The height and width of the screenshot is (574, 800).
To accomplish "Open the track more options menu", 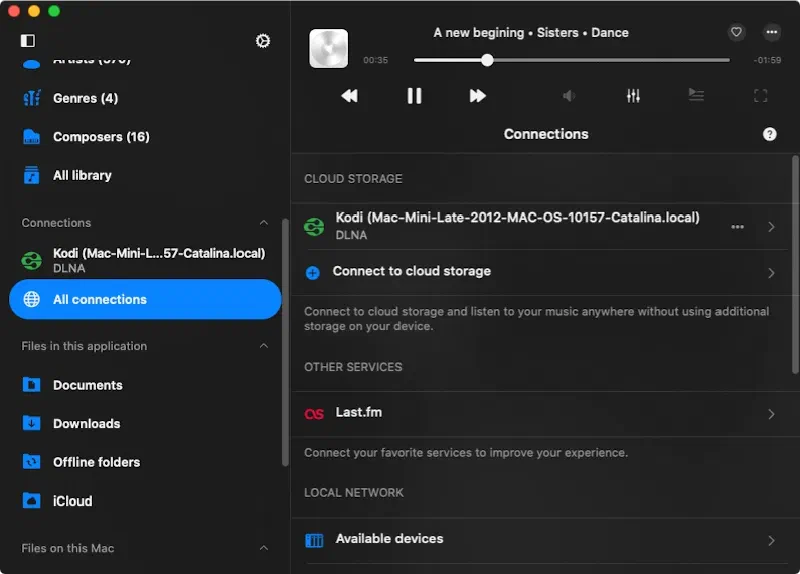I will click(771, 32).
